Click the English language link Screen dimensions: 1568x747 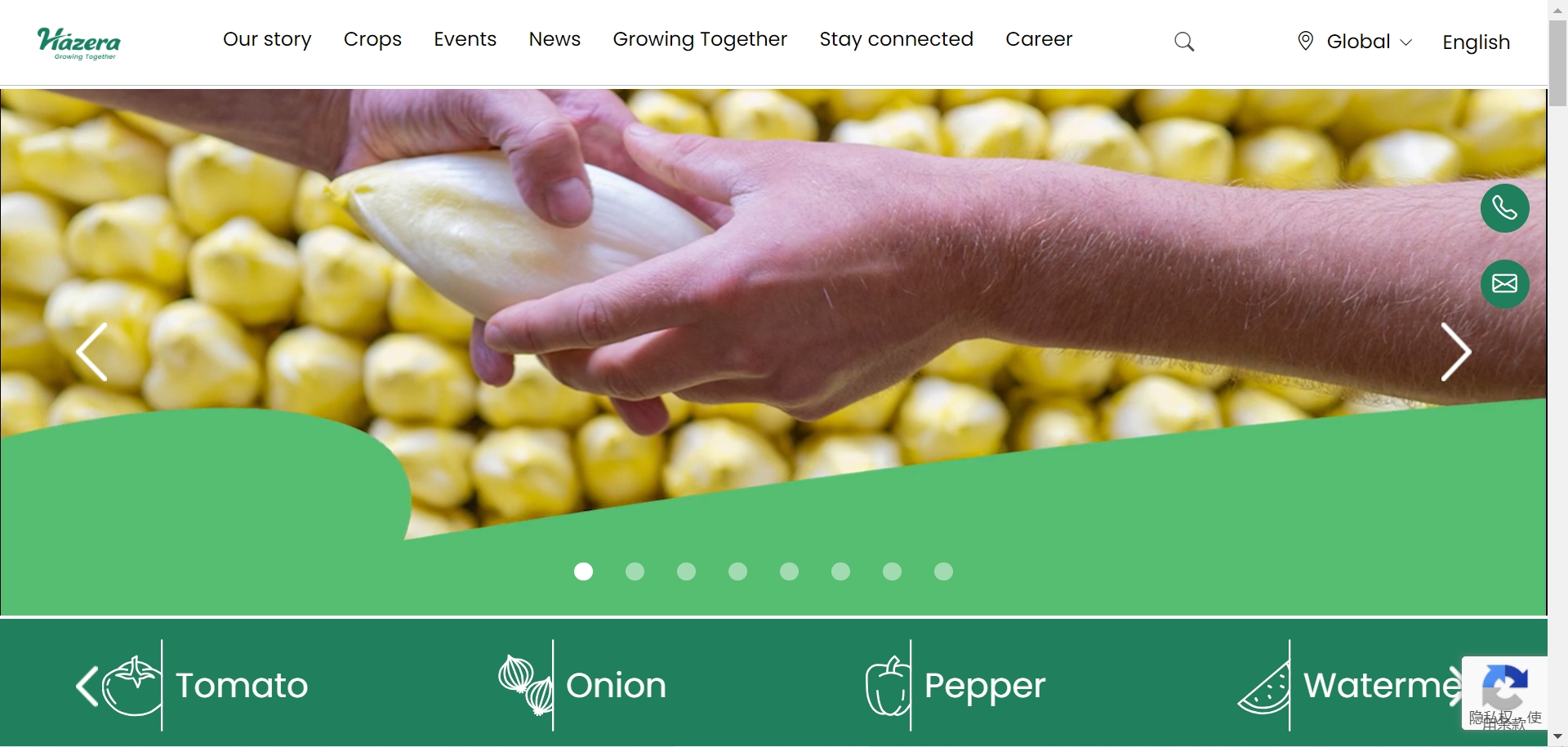point(1476,42)
